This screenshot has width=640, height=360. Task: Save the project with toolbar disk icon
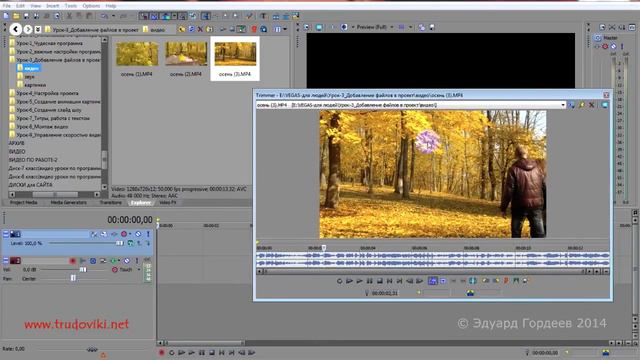[26, 16]
